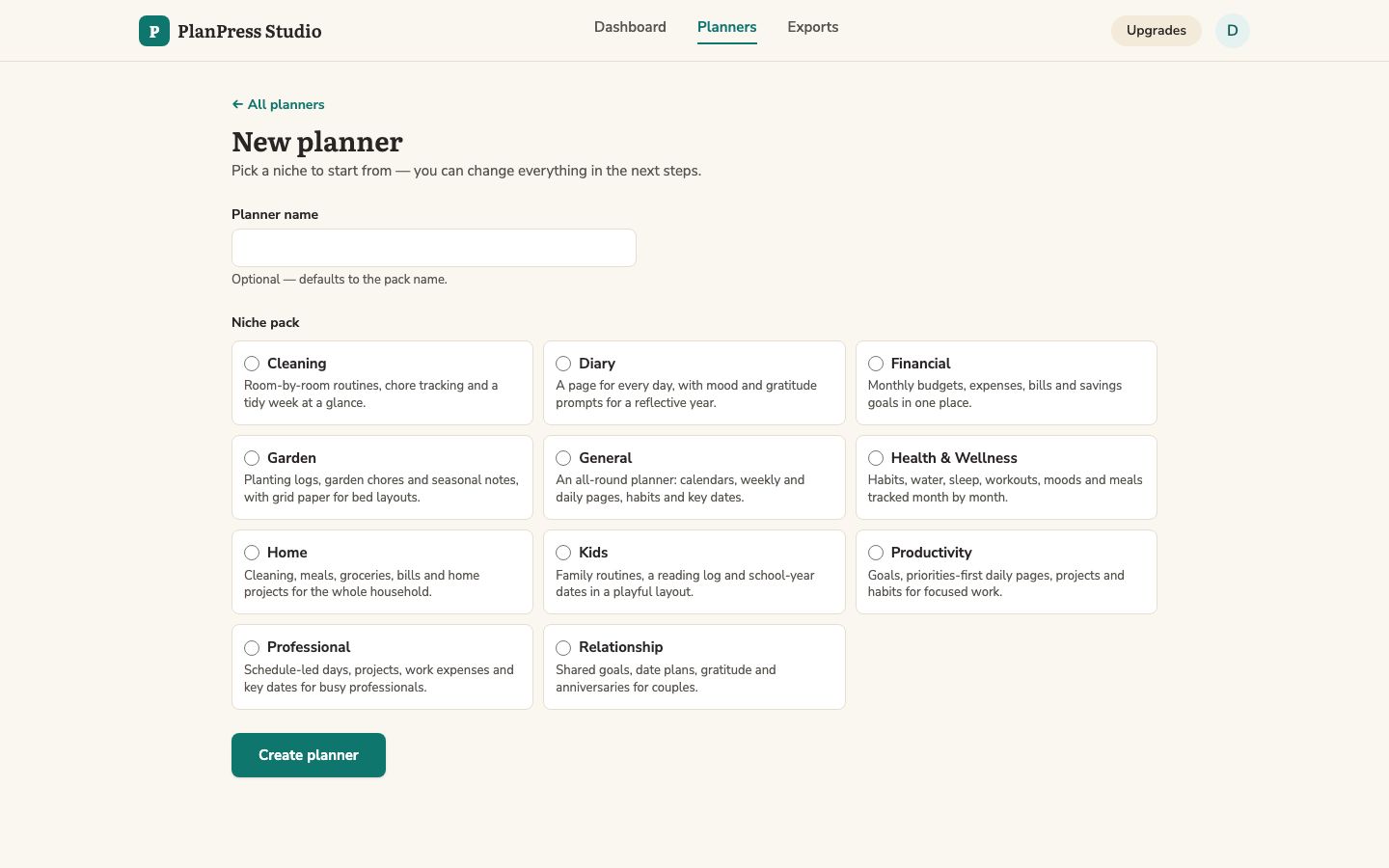Go back via All planners link
This screenshot has height=868, width=1389.
tap(278, 104)
